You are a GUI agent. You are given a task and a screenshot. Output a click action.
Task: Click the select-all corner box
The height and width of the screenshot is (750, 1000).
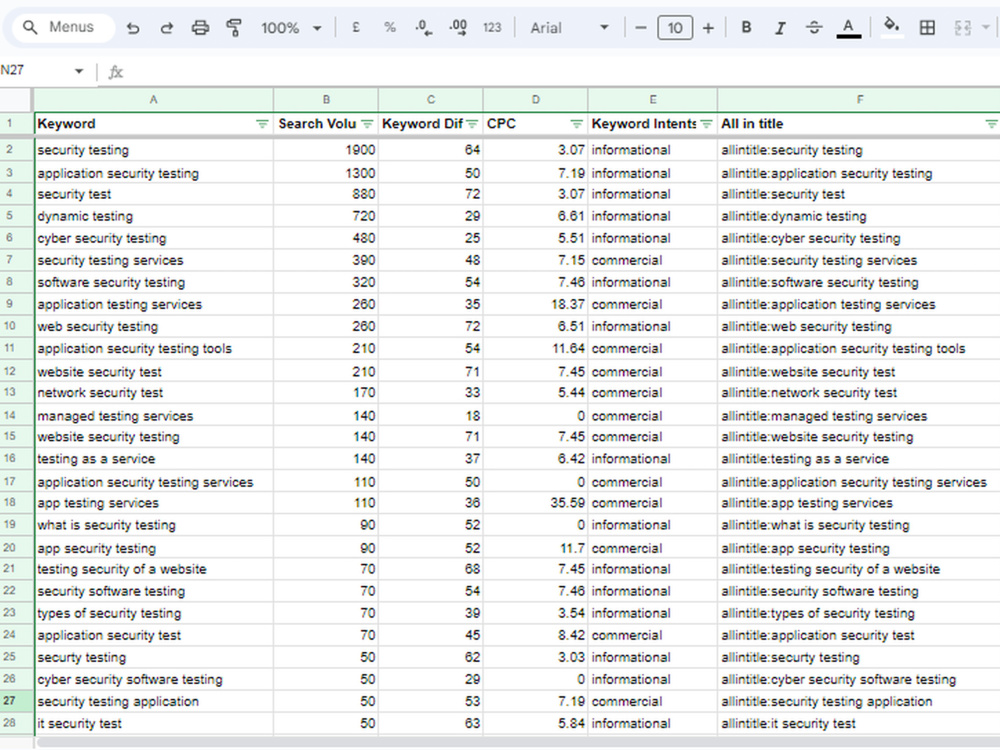pyautogui.click(x=16, y=100)
